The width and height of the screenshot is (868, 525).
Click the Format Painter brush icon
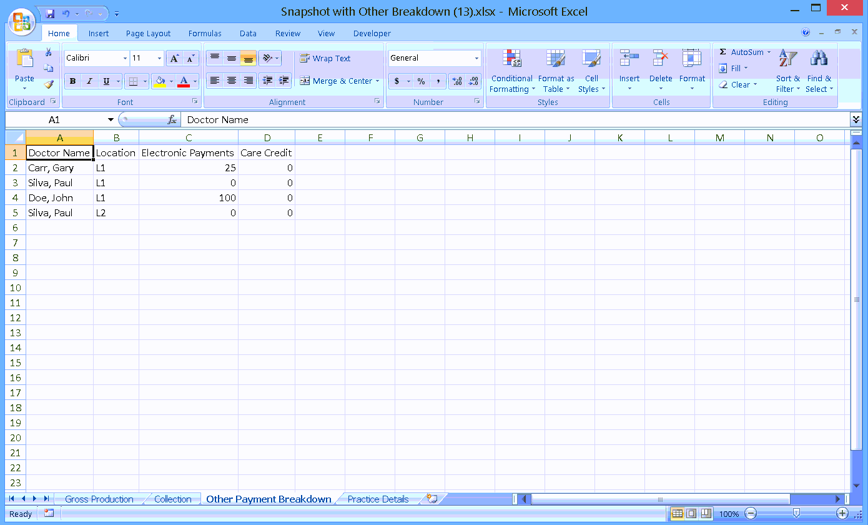click(49, 85)
